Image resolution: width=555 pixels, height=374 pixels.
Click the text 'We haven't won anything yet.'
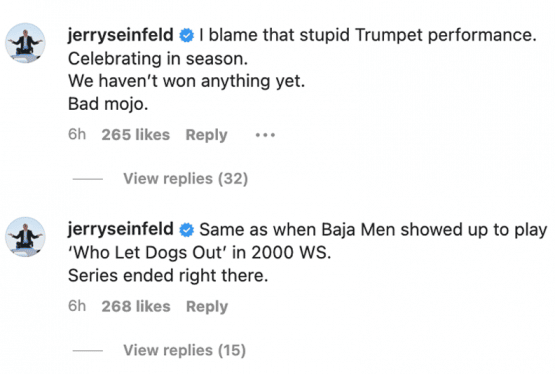click(x=187, y=81)
